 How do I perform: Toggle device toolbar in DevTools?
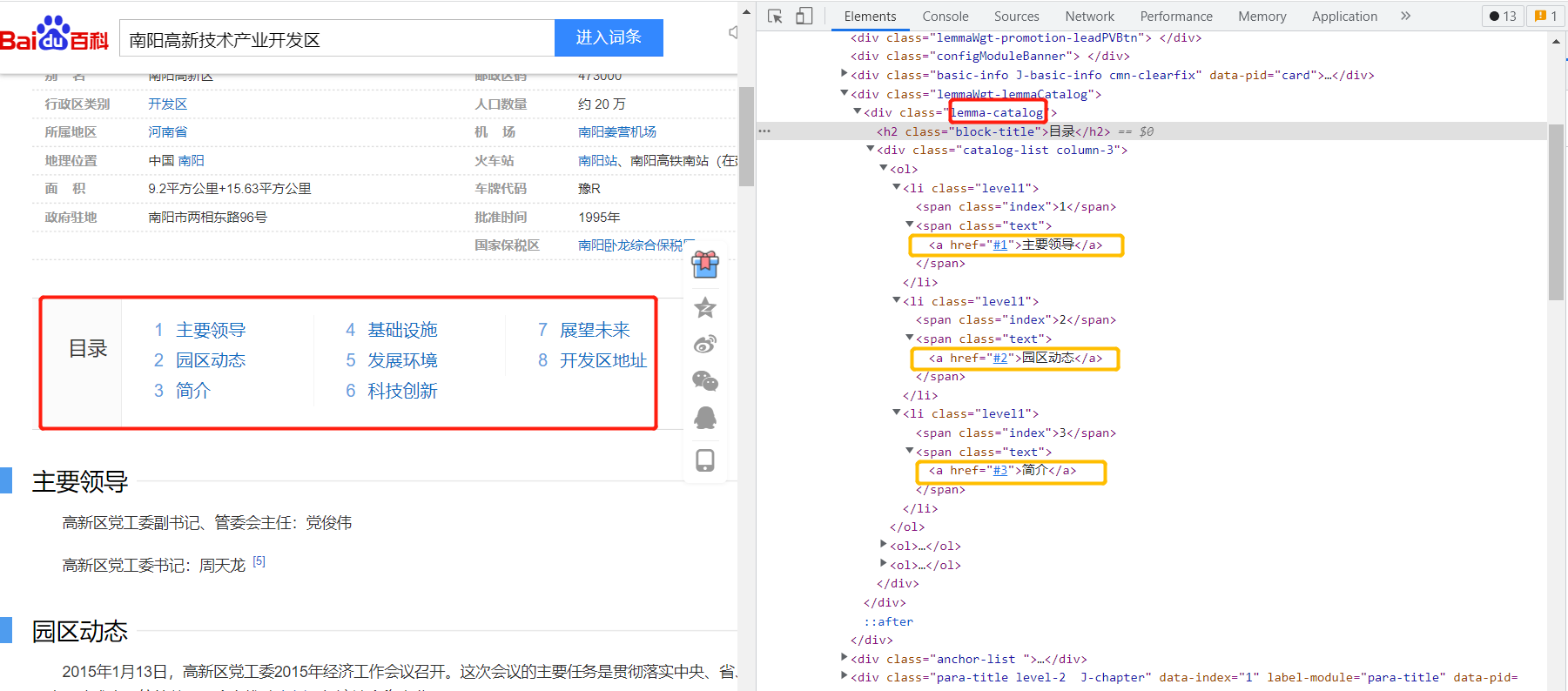click(804, 16)
